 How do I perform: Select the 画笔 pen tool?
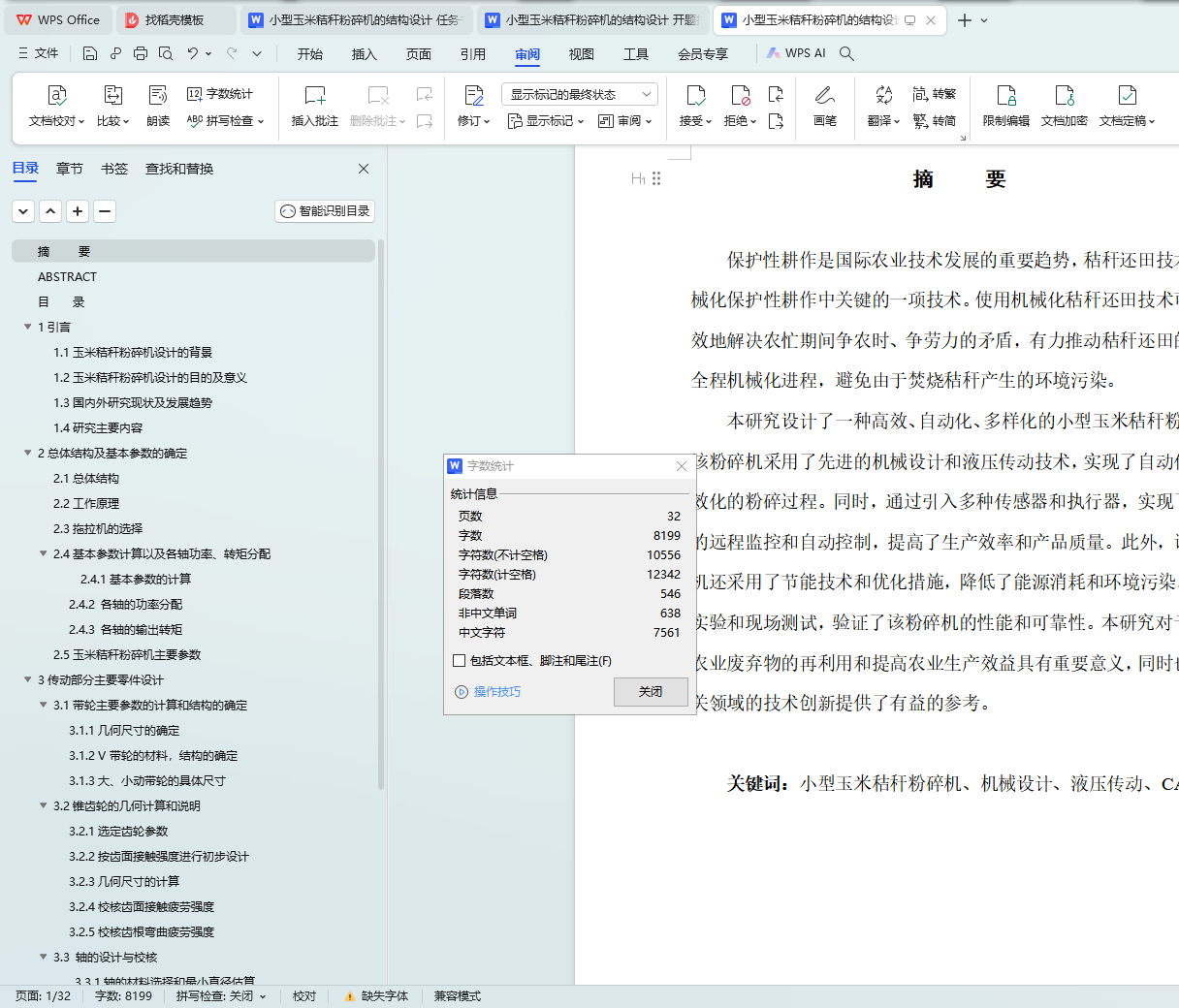click(x=825, y=107)
